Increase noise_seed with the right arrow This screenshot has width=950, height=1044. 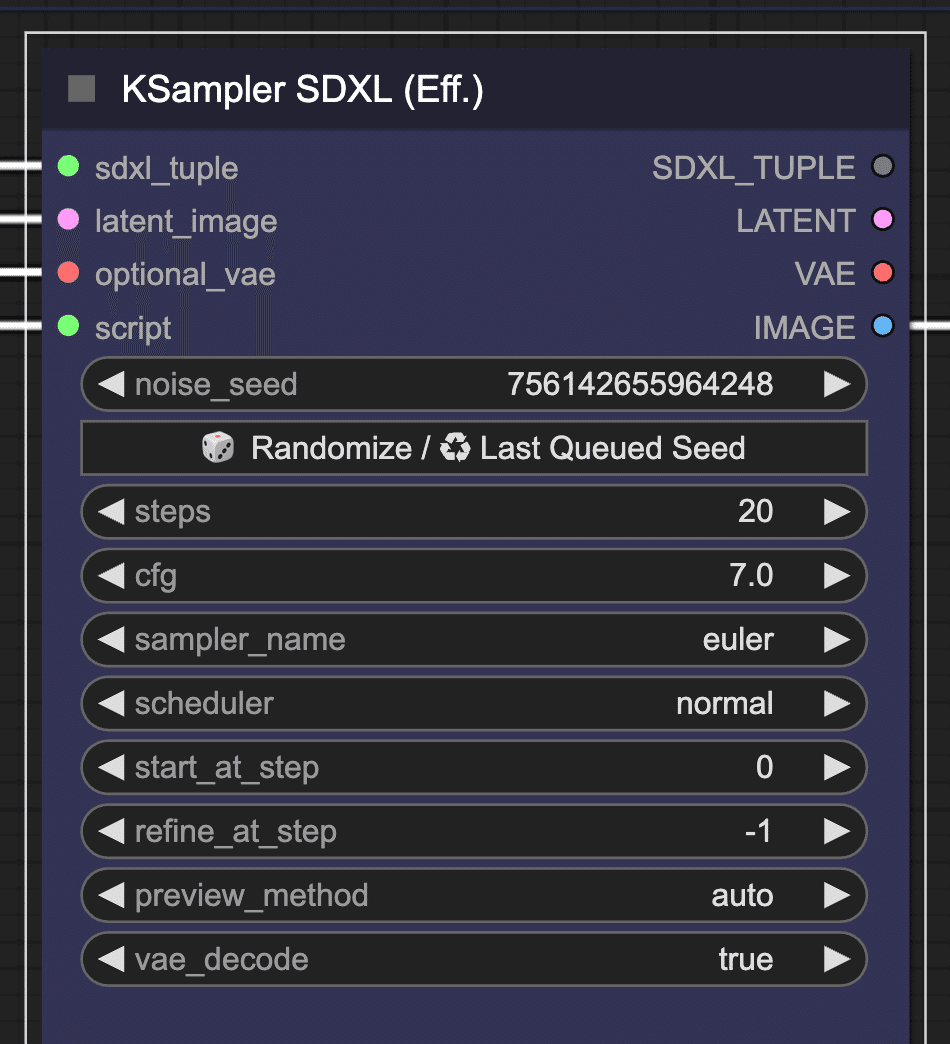pos(837,384)
